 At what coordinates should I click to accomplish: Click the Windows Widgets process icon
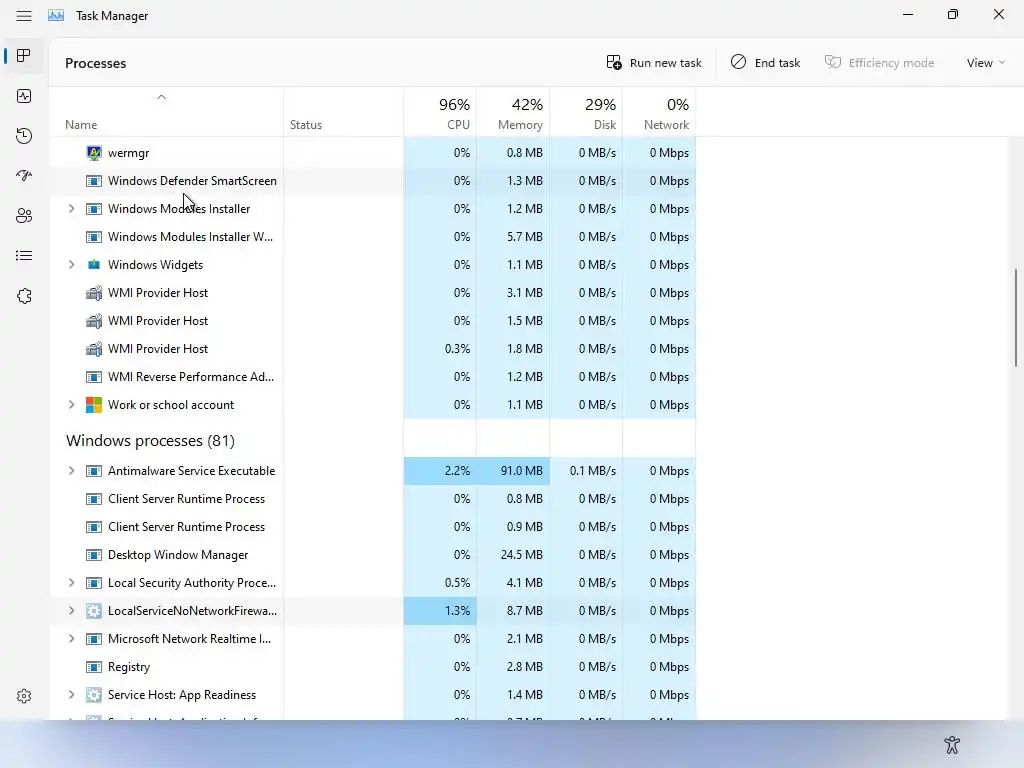click(x=94, y=264)
